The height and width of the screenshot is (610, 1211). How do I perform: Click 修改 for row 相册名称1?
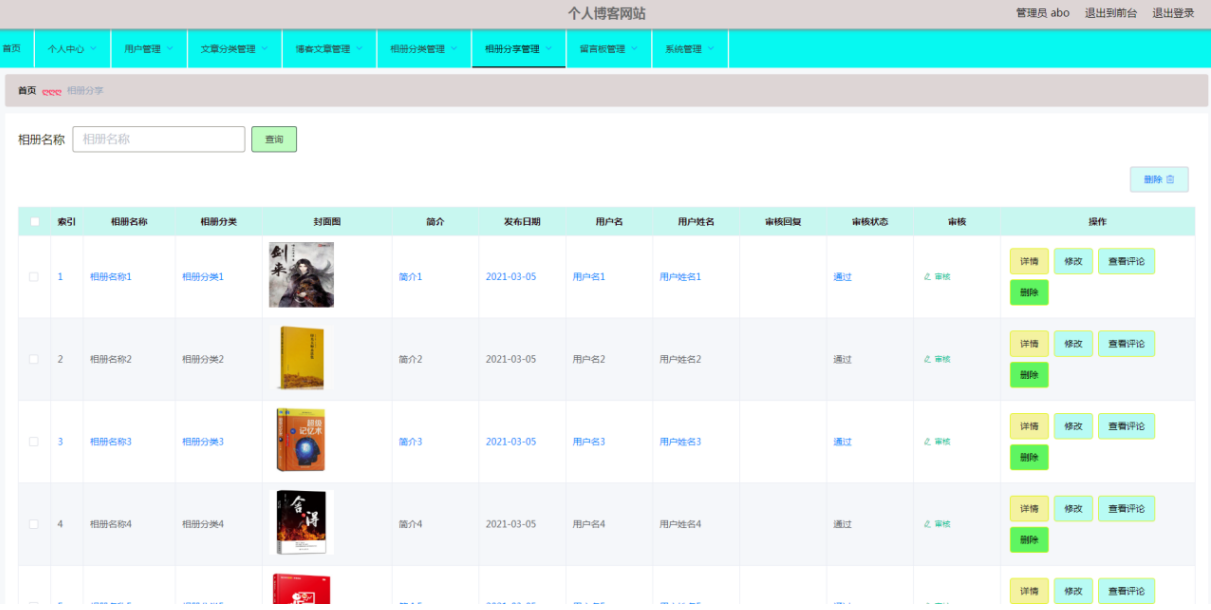tap(1073, 261)
